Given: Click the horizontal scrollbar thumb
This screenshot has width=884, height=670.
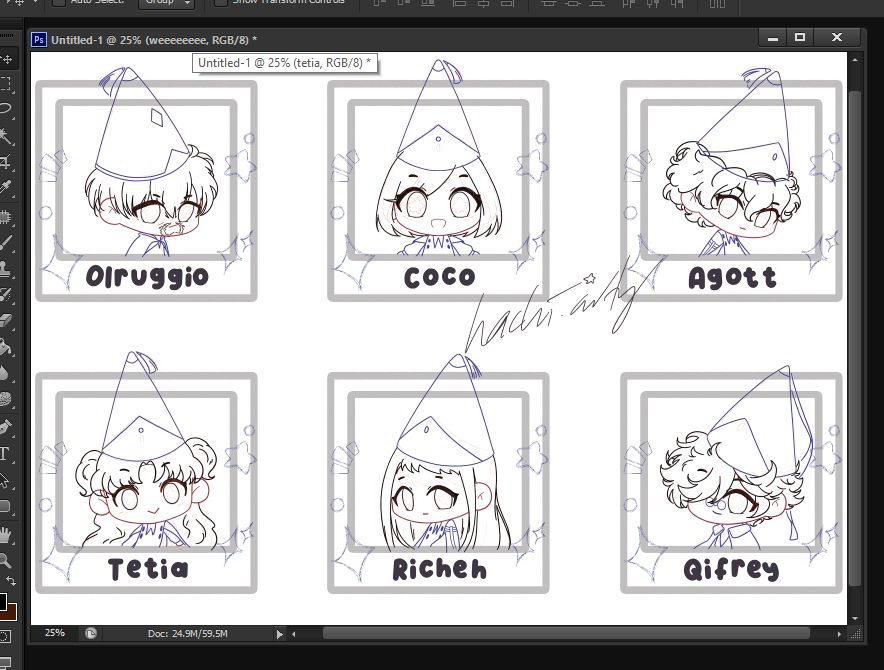Looking at the screenshot, I should (x=566, y=634).
